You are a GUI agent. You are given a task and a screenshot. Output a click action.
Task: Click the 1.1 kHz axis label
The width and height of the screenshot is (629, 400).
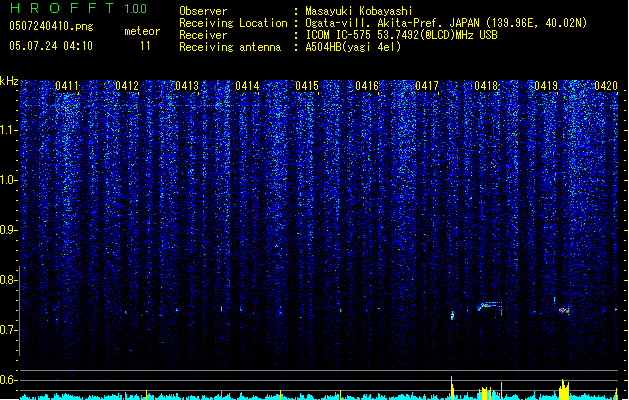coord(9,130)
